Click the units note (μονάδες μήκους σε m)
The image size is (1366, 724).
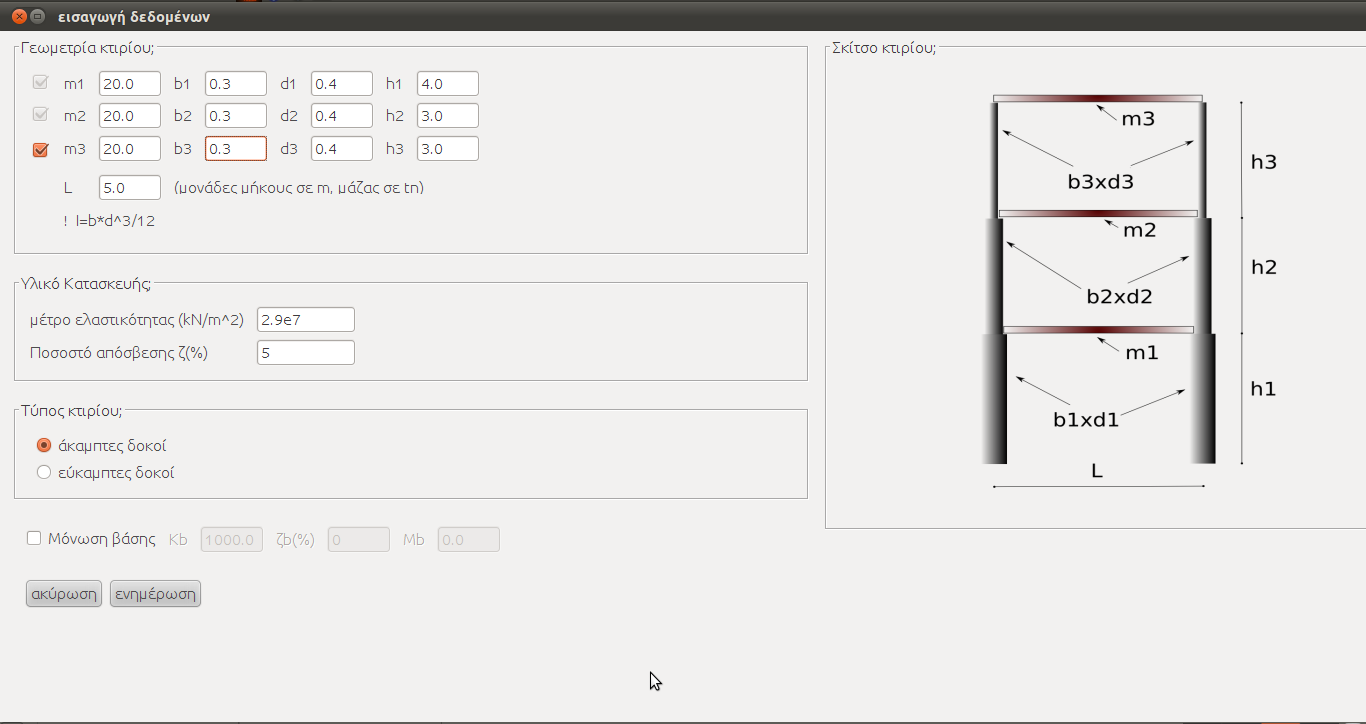click(298, 188)
